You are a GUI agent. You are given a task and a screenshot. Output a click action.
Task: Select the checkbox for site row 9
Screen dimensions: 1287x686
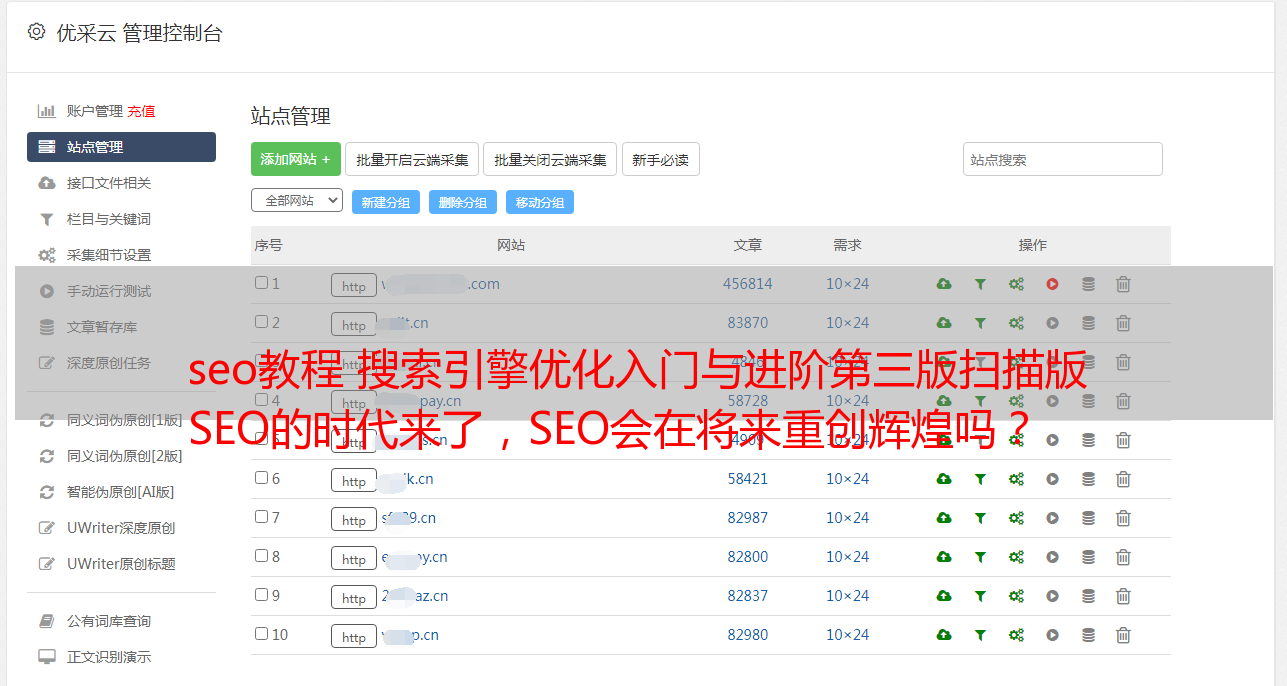(261, 595)
